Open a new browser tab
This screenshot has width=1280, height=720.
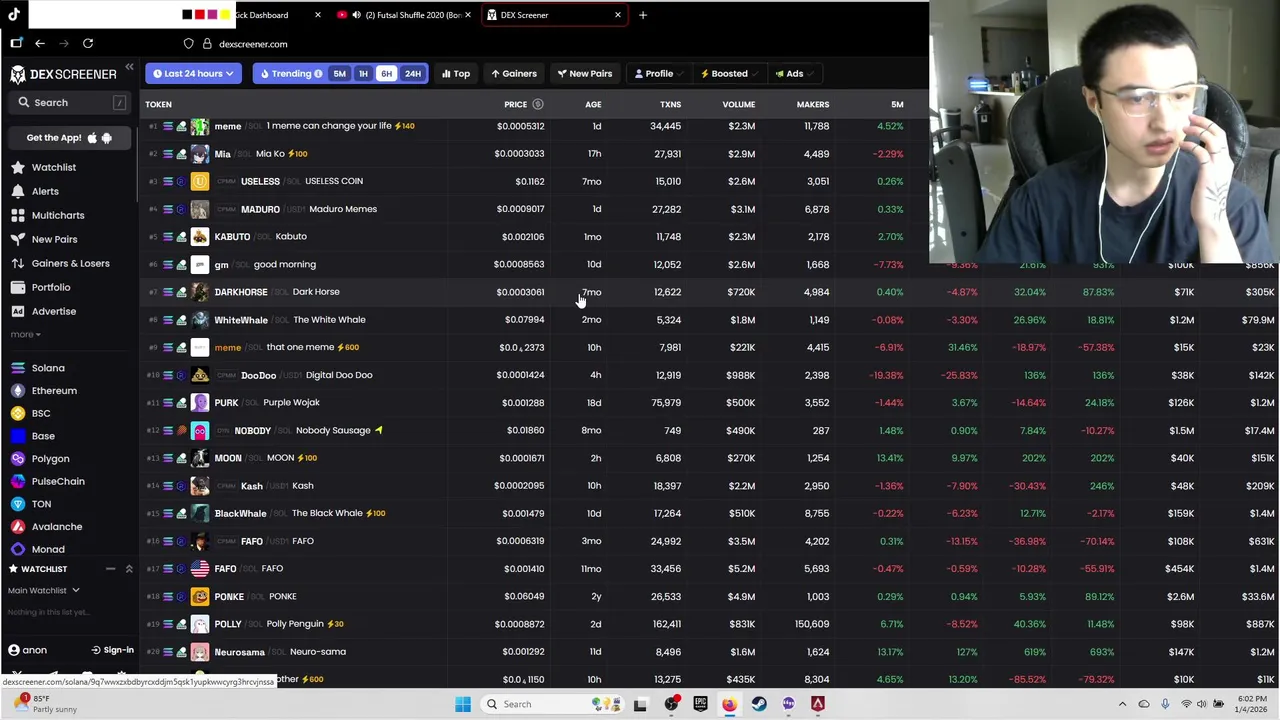point(643,15)
